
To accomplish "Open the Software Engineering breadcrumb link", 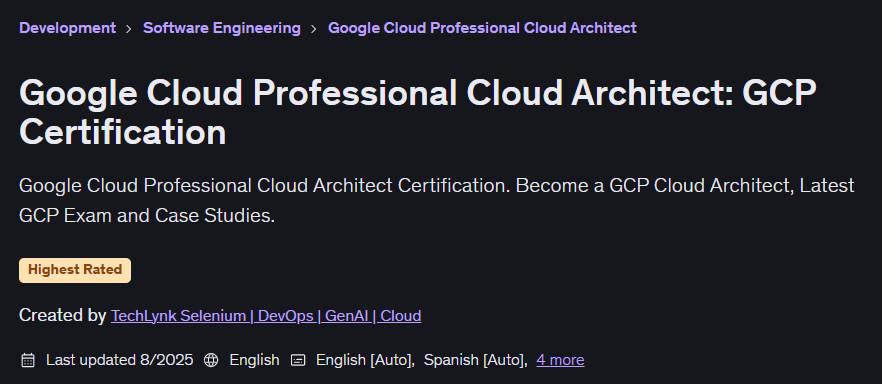I will point(222,28).
